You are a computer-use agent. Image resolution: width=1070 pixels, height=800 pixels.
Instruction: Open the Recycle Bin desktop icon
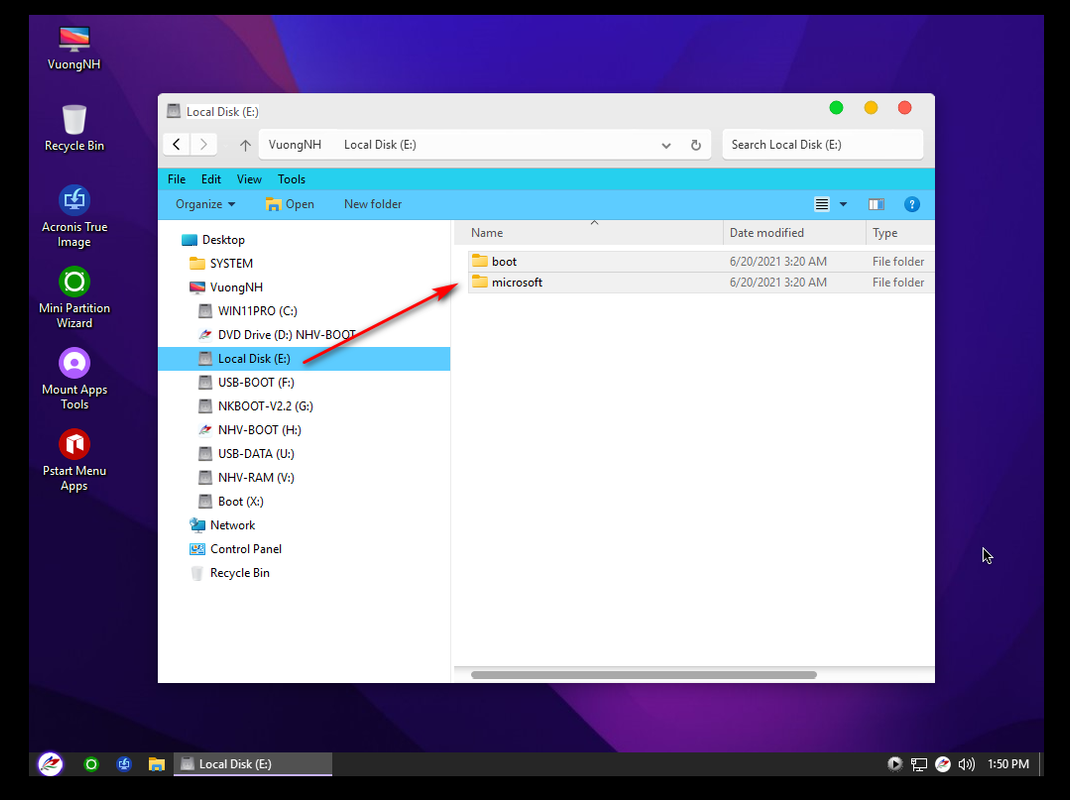[74, 128]
